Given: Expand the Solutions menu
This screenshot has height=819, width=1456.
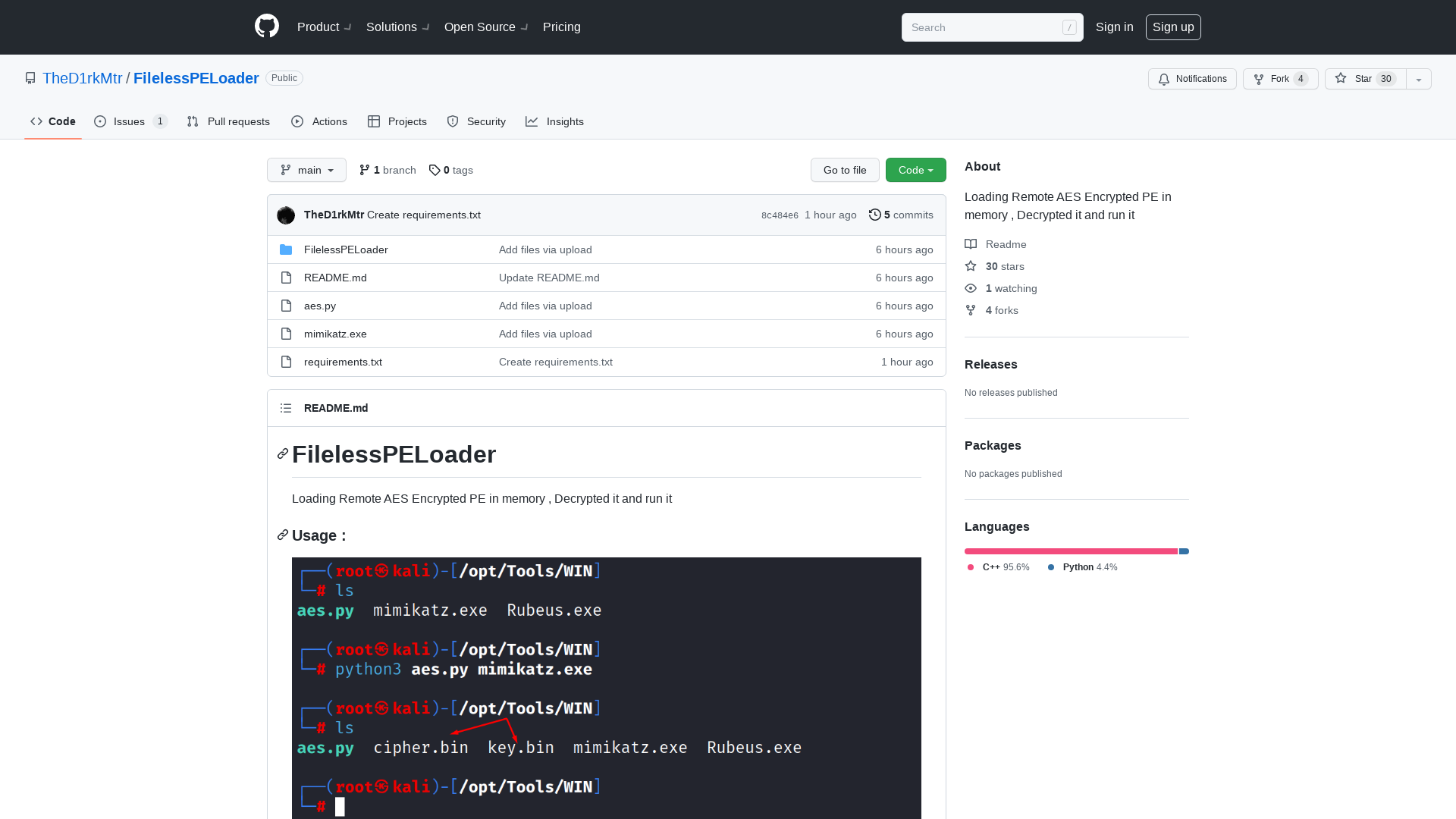Looking at the screenshot, I should [x=398, y=27].
